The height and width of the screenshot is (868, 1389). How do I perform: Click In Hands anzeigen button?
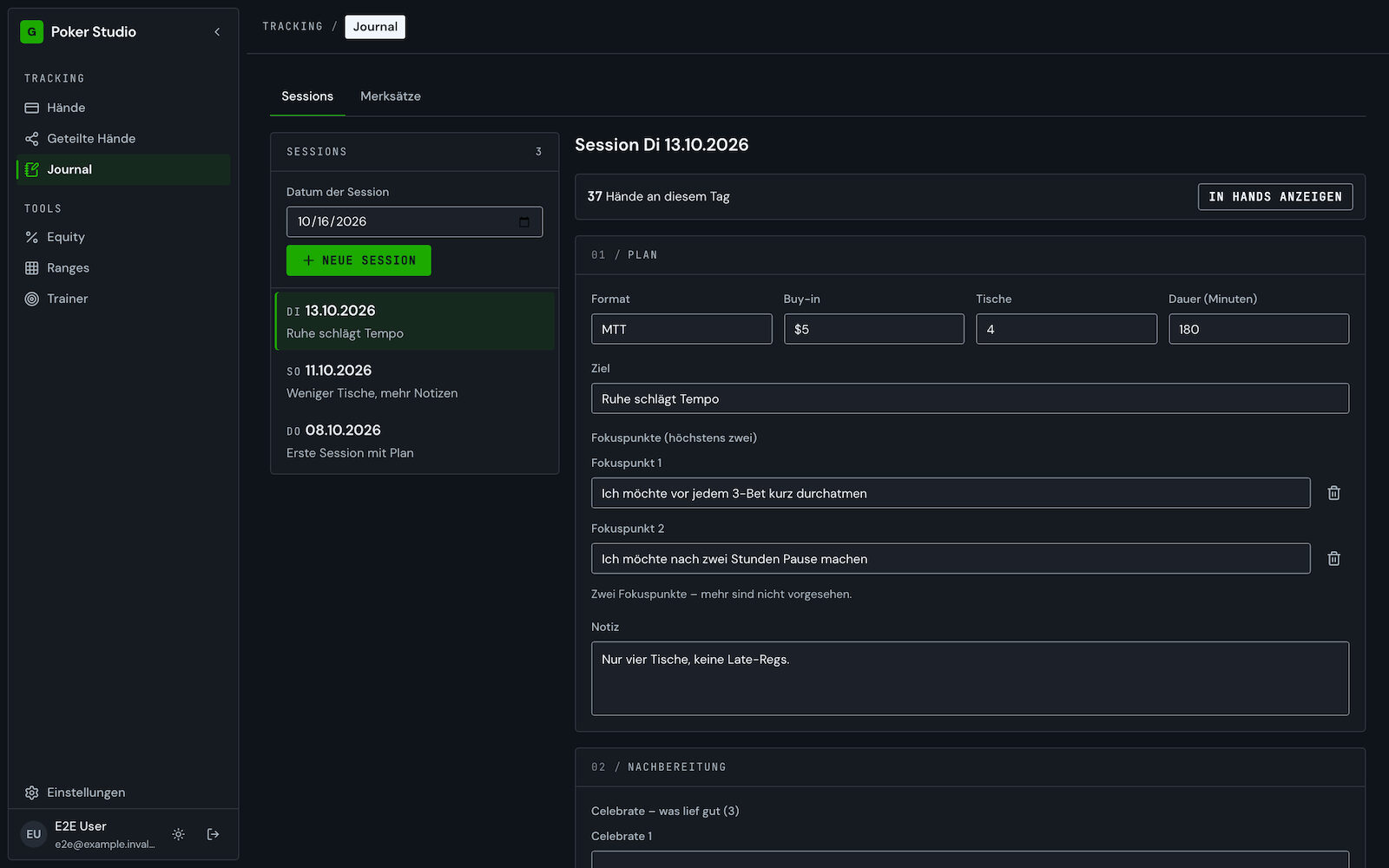click(1275, 197)
